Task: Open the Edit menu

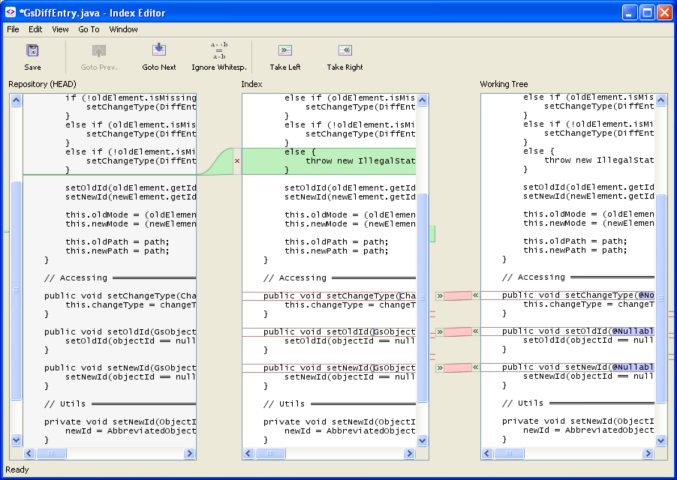Action: coord(35,30)
